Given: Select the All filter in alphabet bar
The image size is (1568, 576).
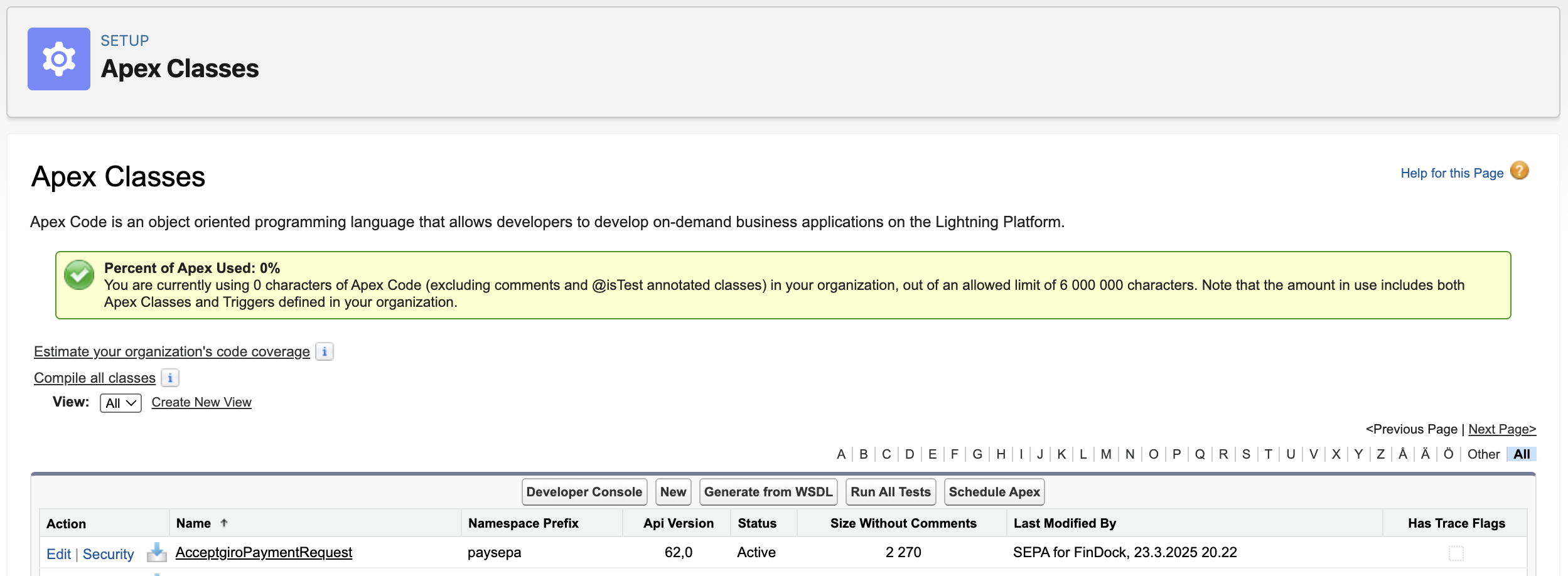Looking at the screenshot, I should [x=1522, y=454].
